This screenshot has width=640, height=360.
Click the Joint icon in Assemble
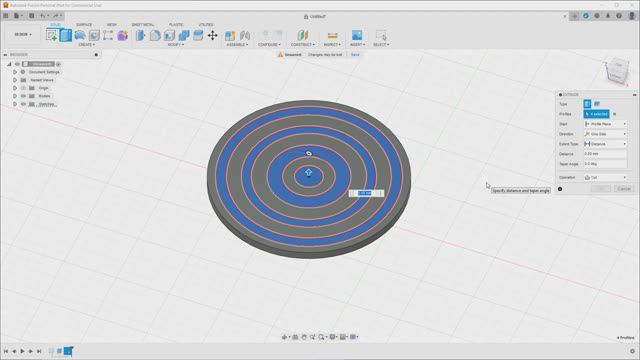245,36
